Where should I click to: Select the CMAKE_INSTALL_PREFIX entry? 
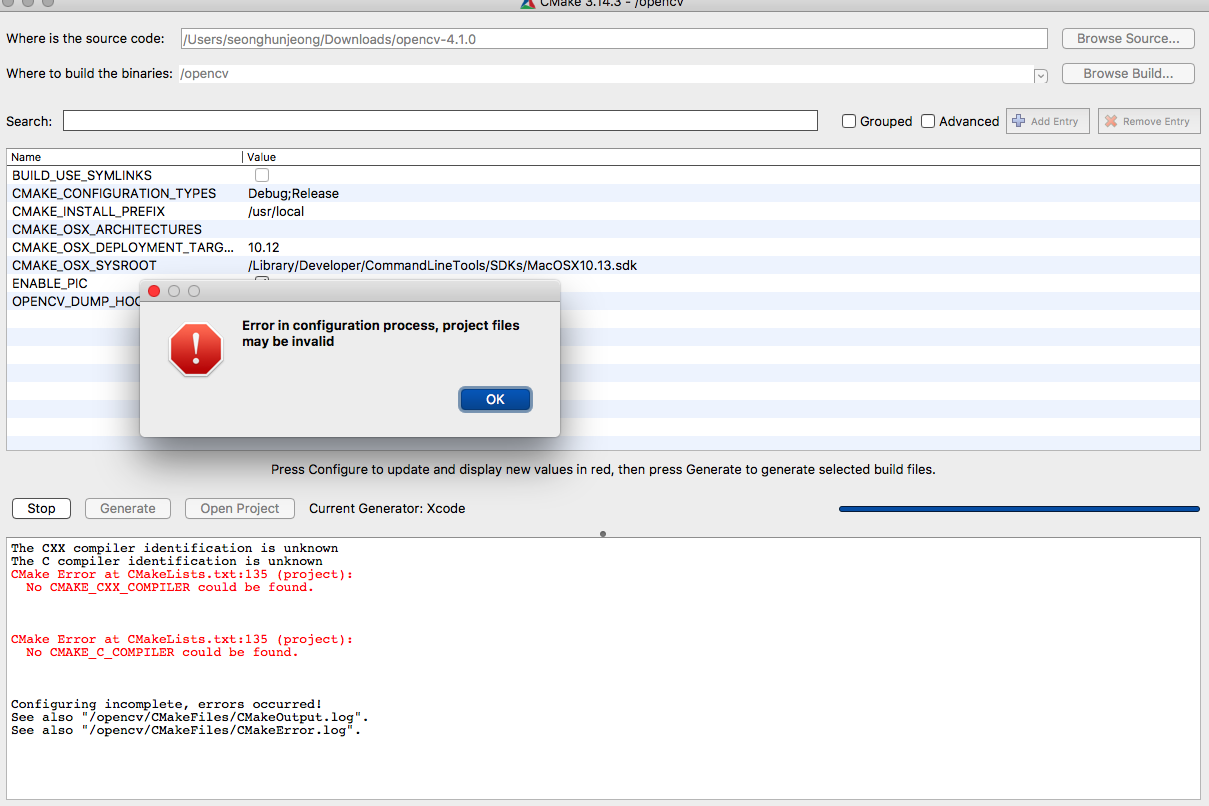(88, 211)
